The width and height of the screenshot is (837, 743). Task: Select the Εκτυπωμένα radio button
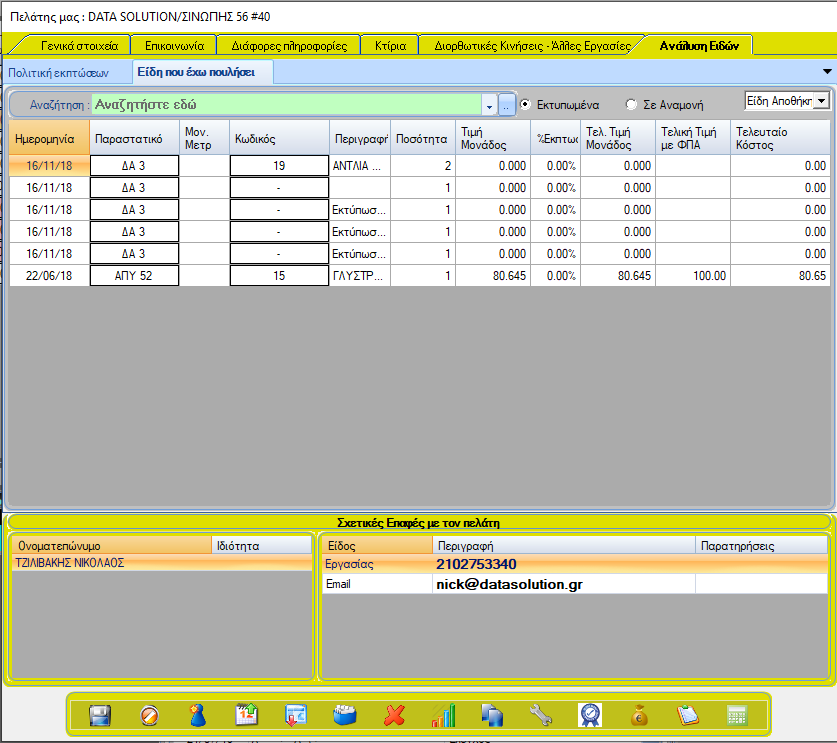526,104
